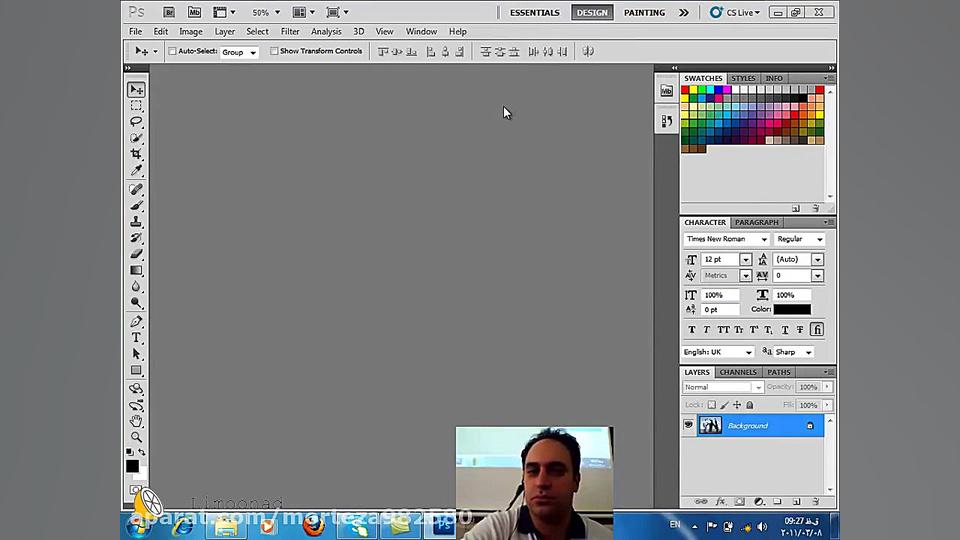
Task: Toggle Faux Bold text style
Action: [x=692, y=330]
